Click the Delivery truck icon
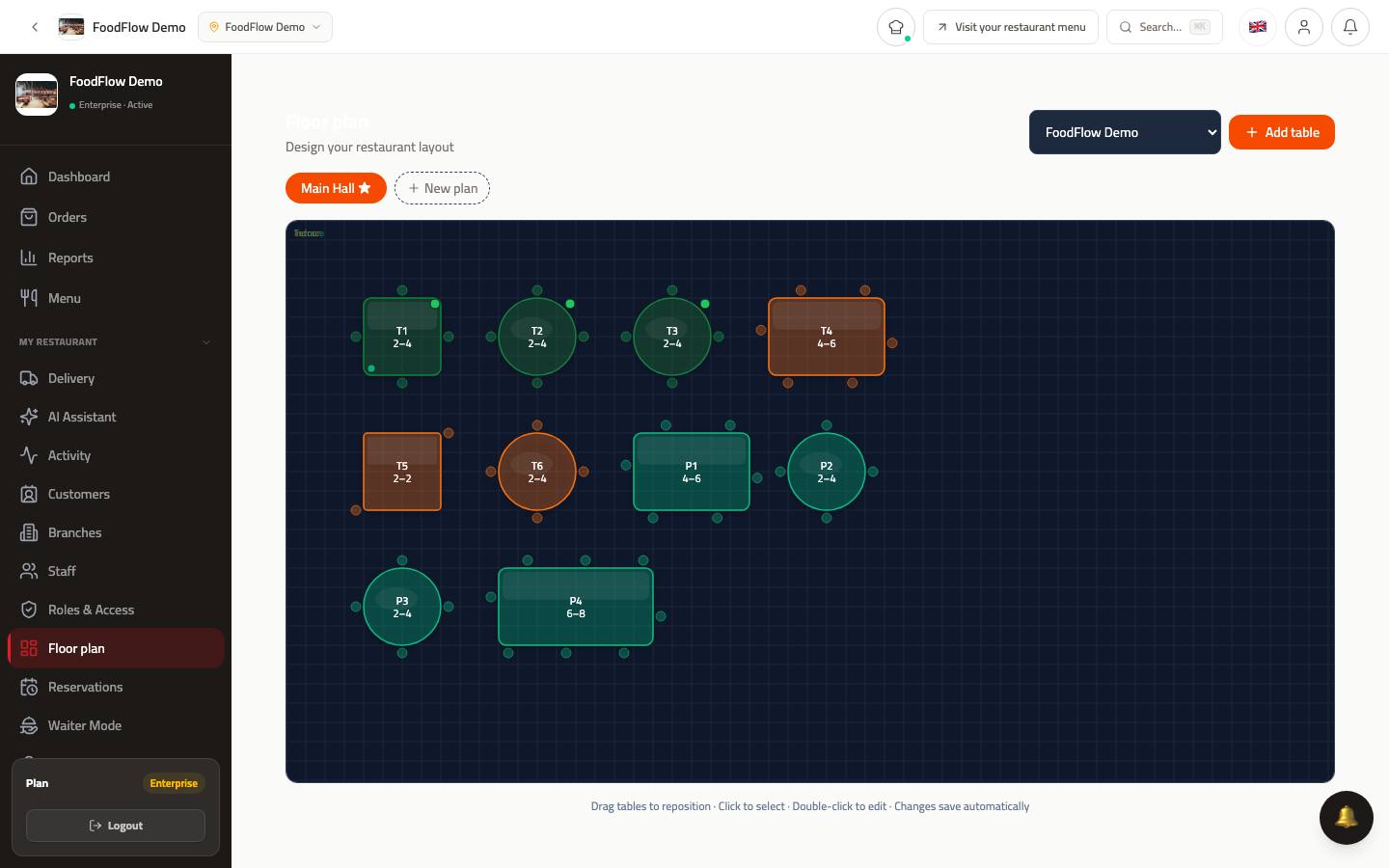 pos(29,378)
